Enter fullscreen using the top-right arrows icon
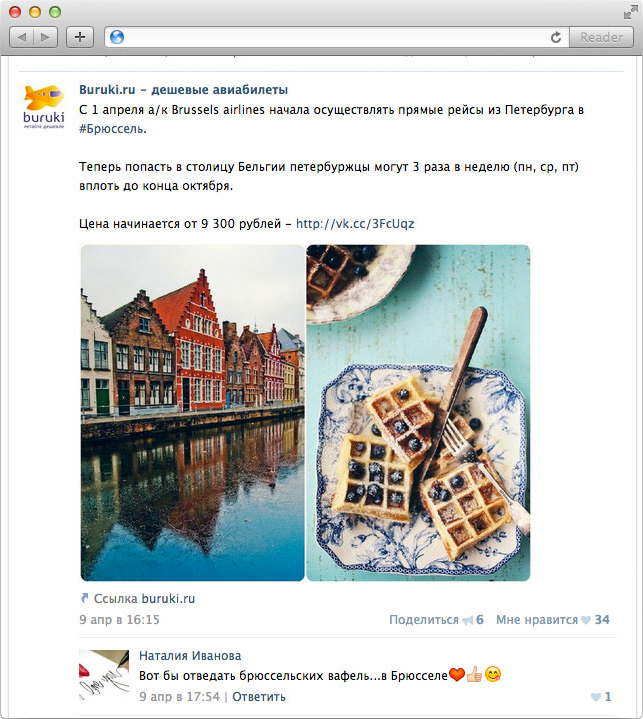 [x=628, y=11]
